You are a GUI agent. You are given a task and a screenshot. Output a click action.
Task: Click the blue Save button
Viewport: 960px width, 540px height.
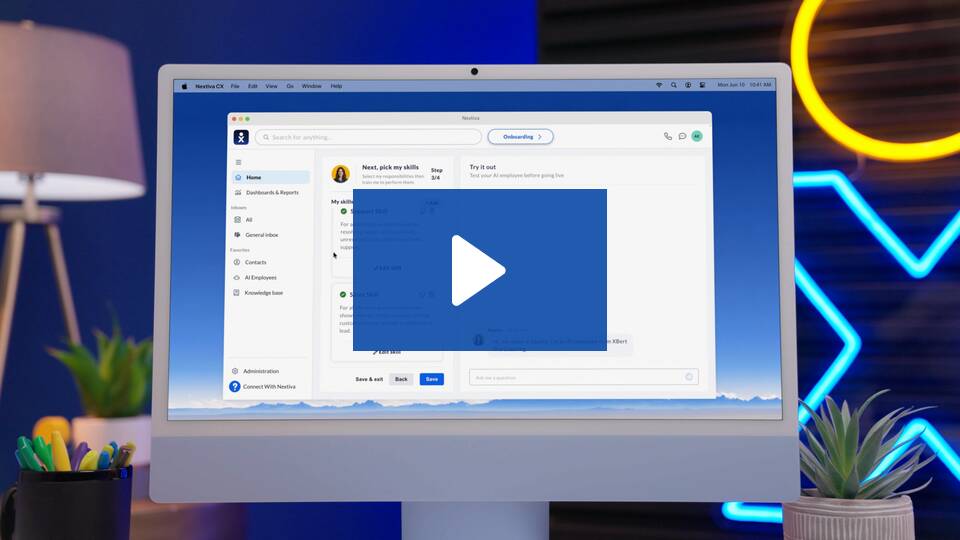432,379
